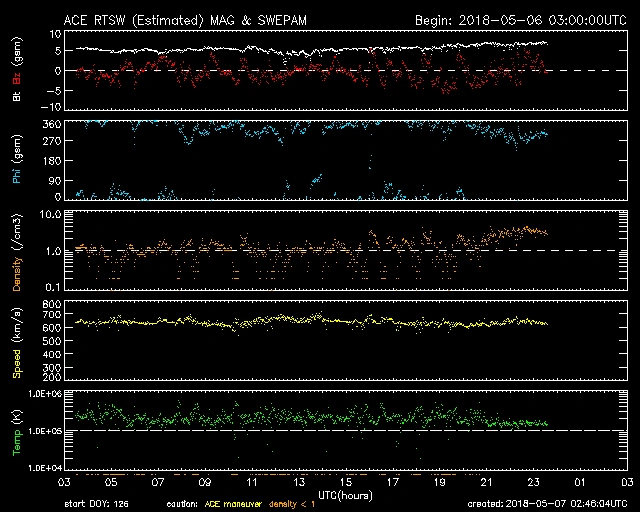This screenshot has height=512, width=640.
Task: Click the green Temp (K) axis label
Action: click(16, 432)
